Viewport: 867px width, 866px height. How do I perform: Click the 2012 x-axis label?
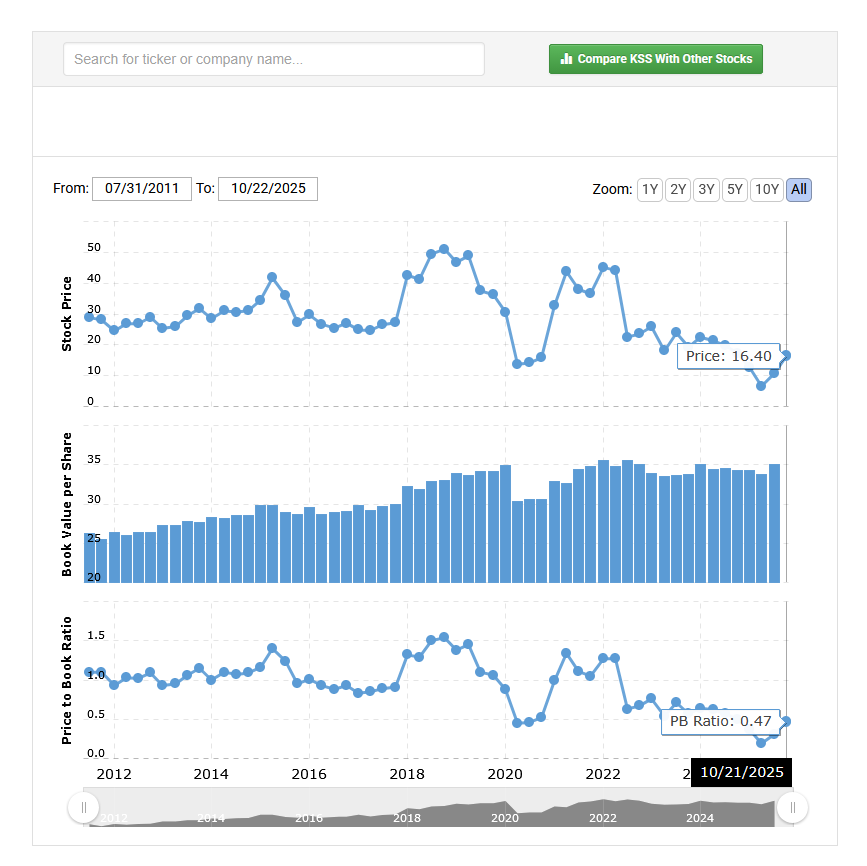tap(114, 774)
